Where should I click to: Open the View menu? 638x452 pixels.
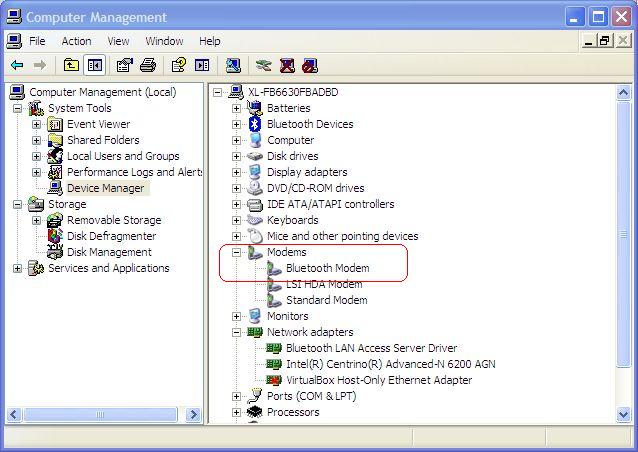pyautogui.click(x=119, y=41)
